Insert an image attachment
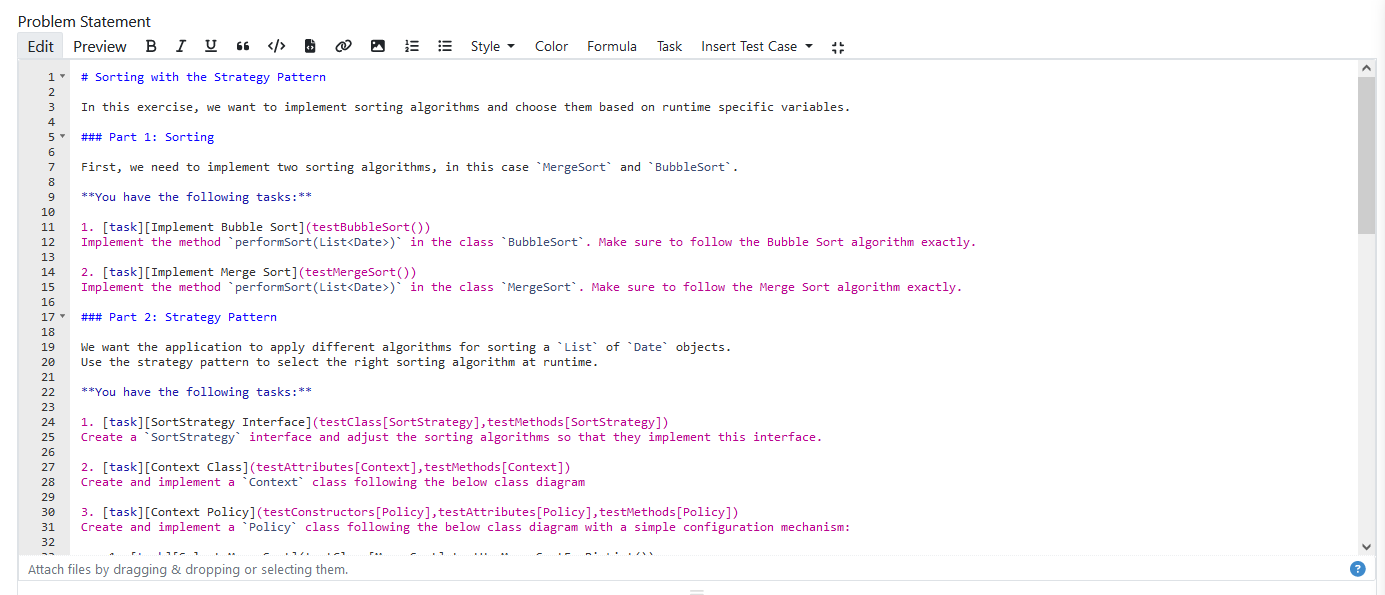The image size is (1385, 595). 377,46
